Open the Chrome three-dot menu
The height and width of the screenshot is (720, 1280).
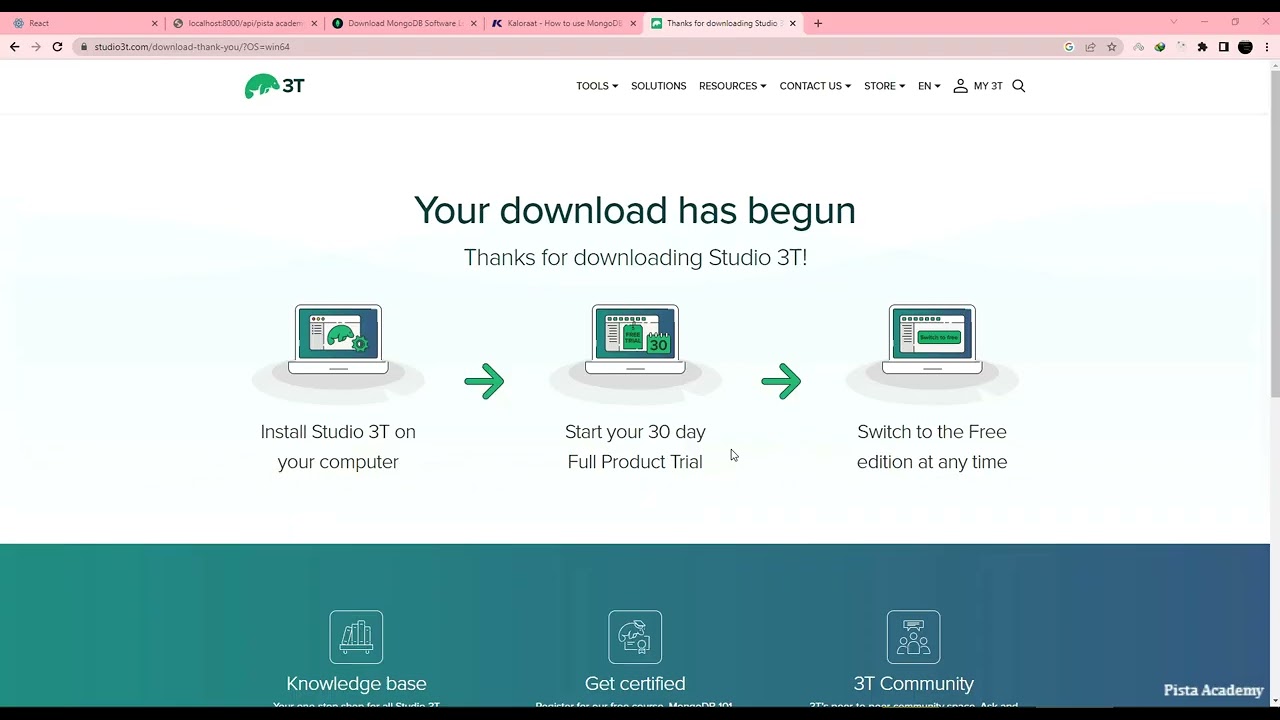[1266, 47]
